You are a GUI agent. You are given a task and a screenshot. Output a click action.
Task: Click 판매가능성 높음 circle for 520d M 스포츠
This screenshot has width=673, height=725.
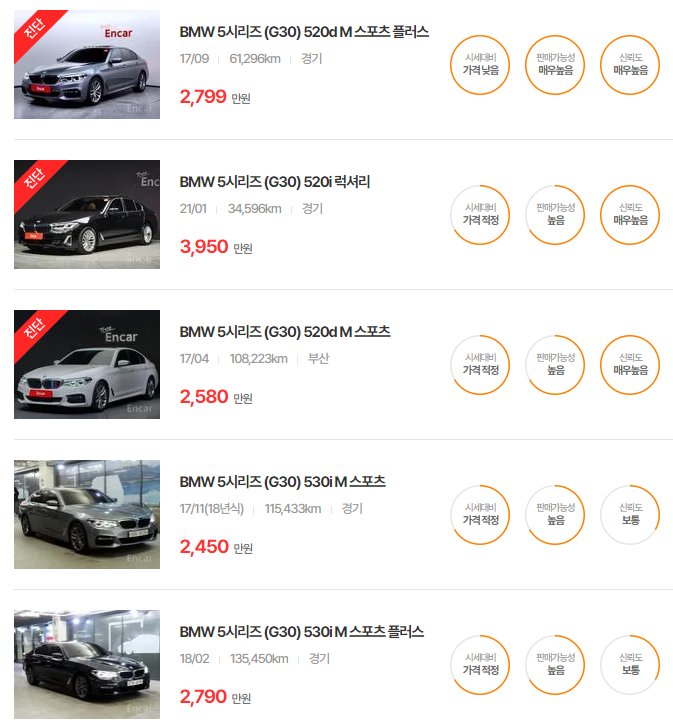point(555,365)
